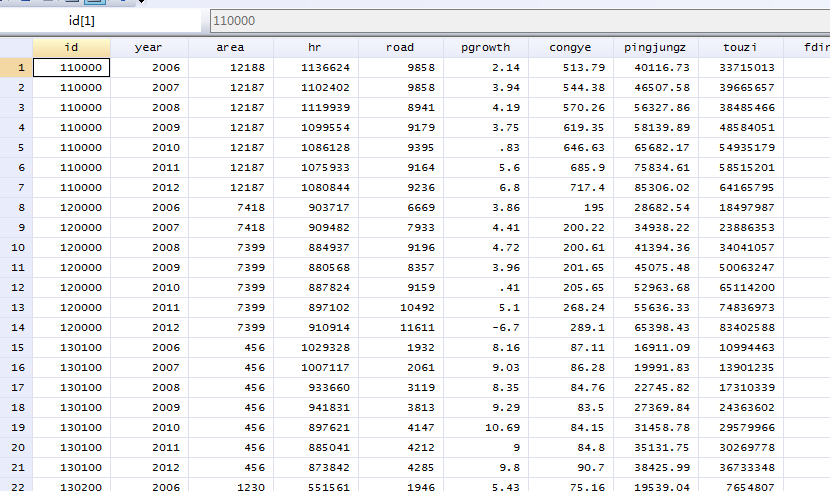Click pingjungz cell 28682.54
Viewport: 830px width, 491px height.
click(x=656, y=208)
